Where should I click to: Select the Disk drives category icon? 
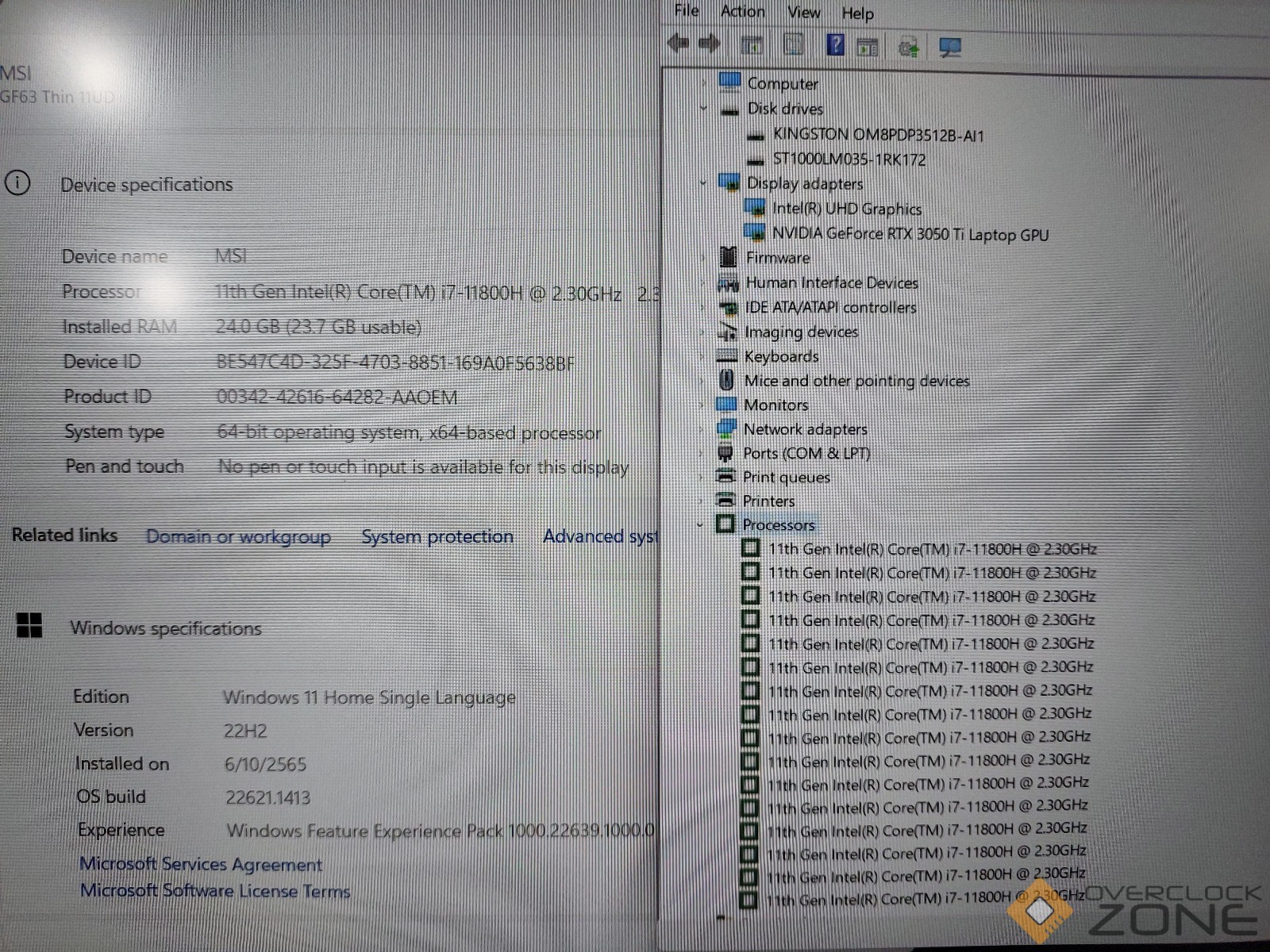click(x=729, y=109)
